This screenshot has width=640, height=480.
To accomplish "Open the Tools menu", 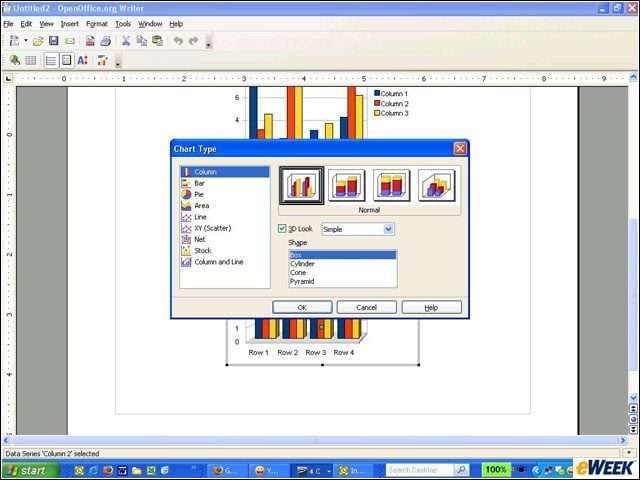I will pos(123,24).
